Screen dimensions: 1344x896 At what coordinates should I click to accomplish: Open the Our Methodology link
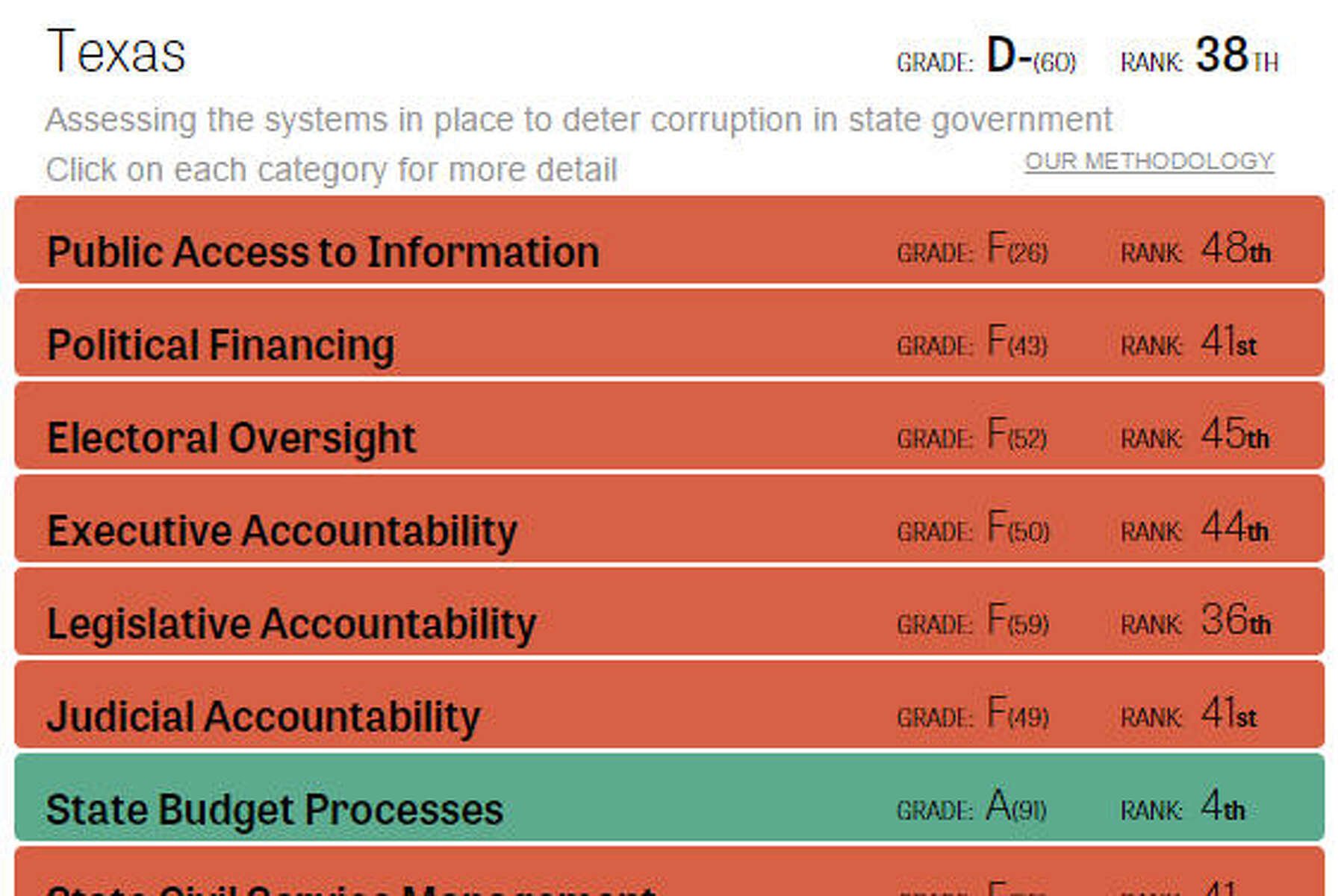pyautogui.click(x=1148, y=161)
